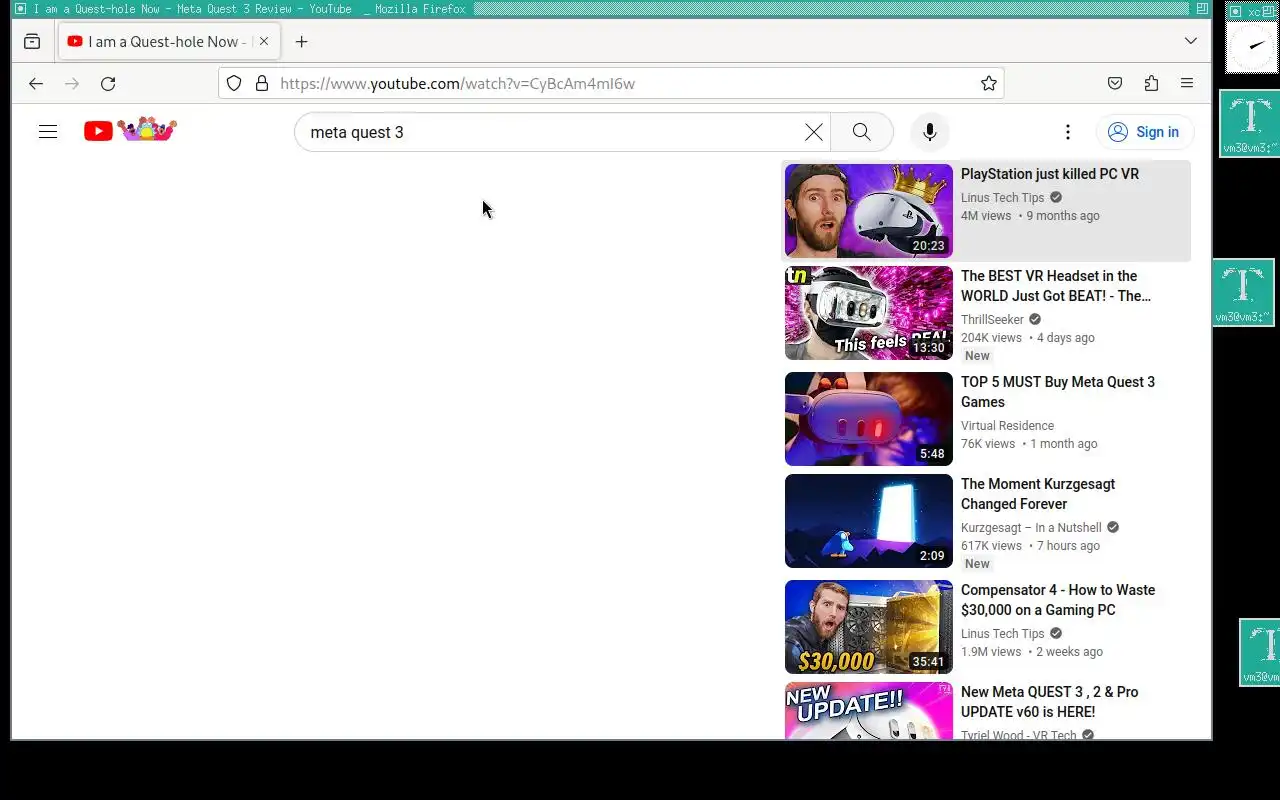Open Compensator 4 video thumbnail
The height and width of the screenshot is (800, 1280).
869,627
